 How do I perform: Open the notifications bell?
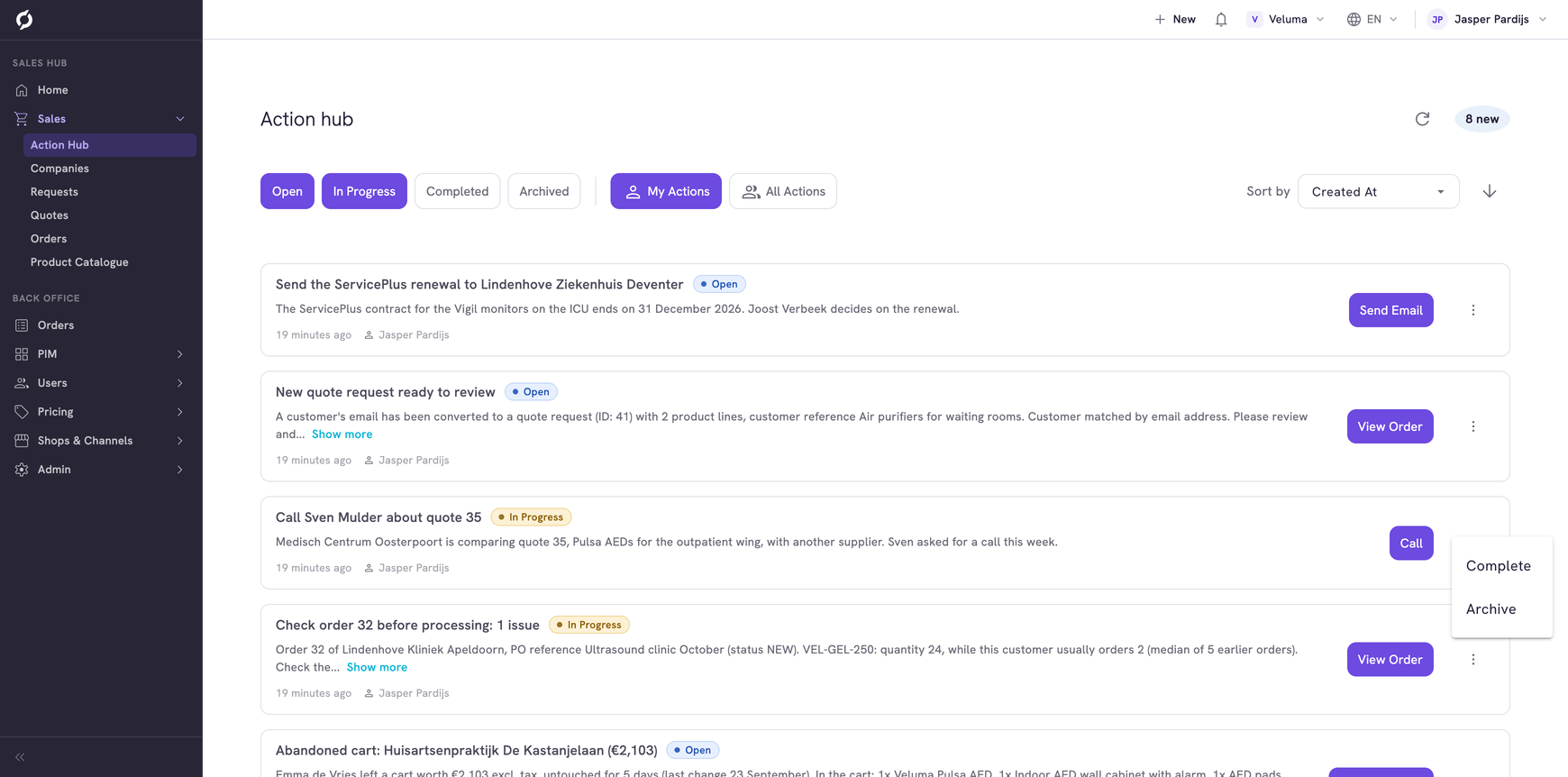click(1221, 20)
